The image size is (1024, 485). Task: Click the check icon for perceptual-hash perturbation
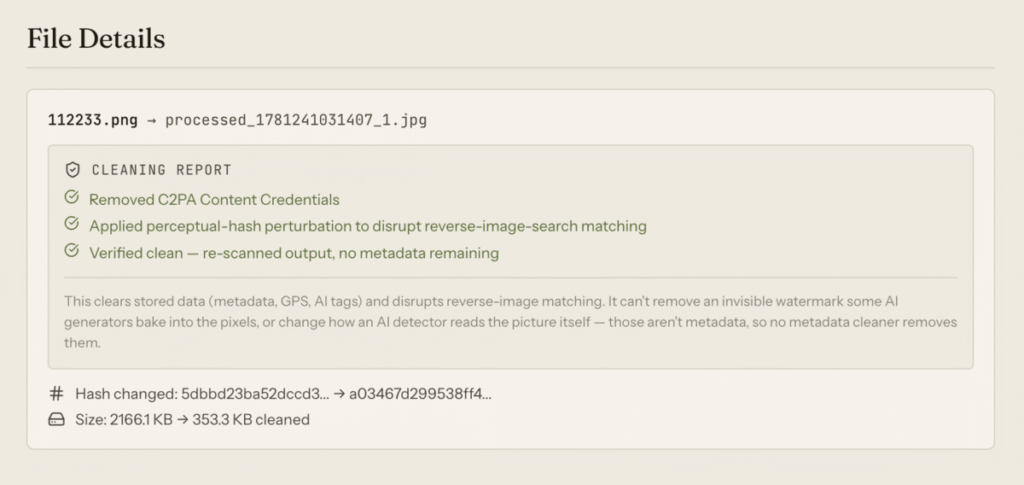click(x=72, y=224)
